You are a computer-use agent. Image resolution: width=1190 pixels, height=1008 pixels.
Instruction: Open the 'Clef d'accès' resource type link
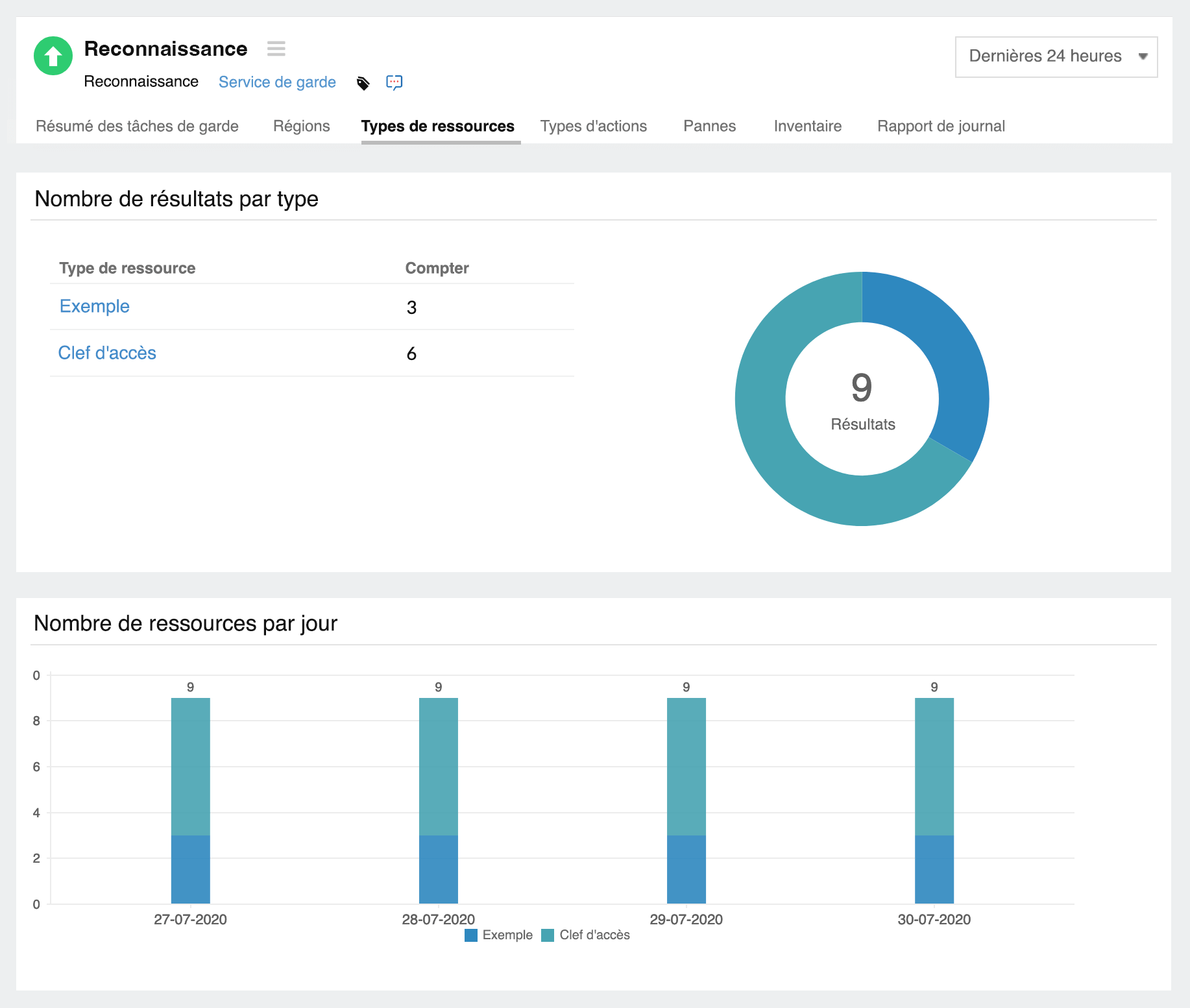(x=107, y=352)
